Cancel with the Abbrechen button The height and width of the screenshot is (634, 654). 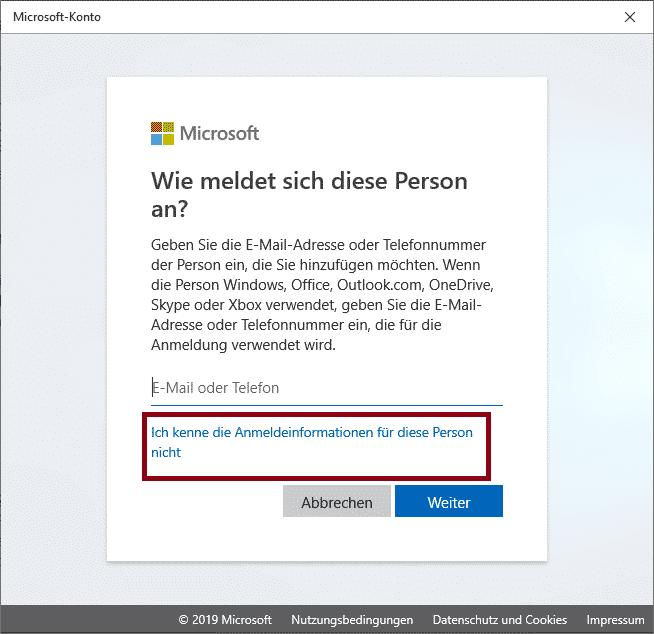pyautogui.click(x=337, y=501)
